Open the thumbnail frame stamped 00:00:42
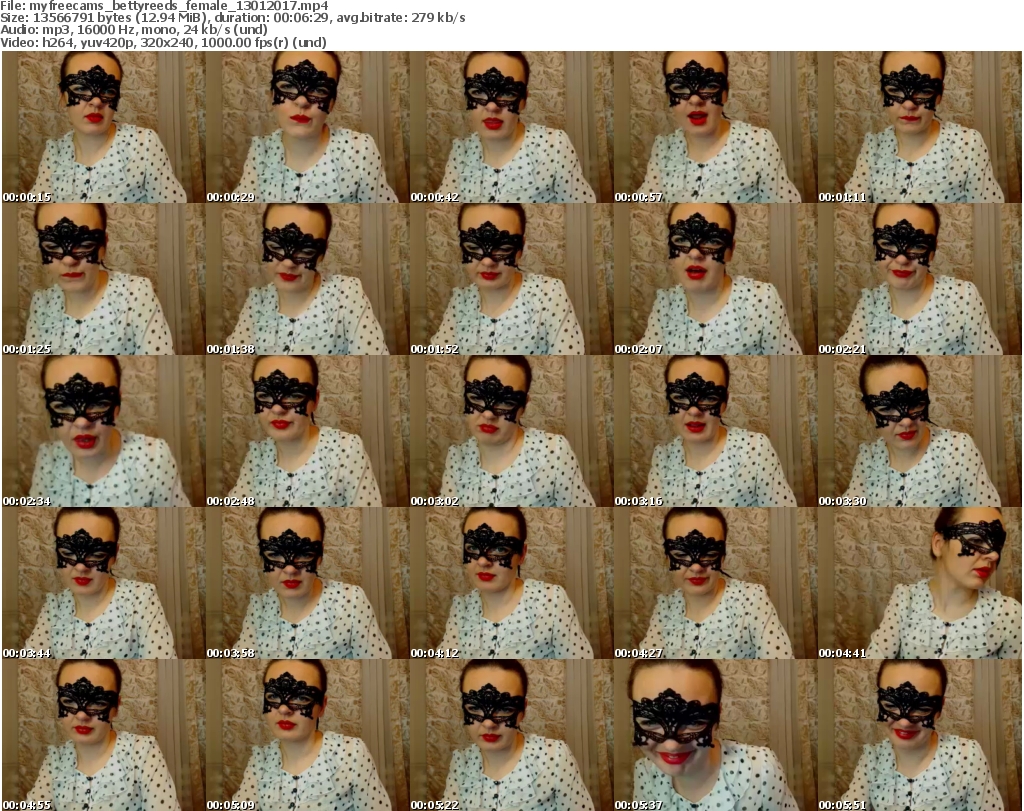Viewport: 1024px width, 811px height. [511, 127]
